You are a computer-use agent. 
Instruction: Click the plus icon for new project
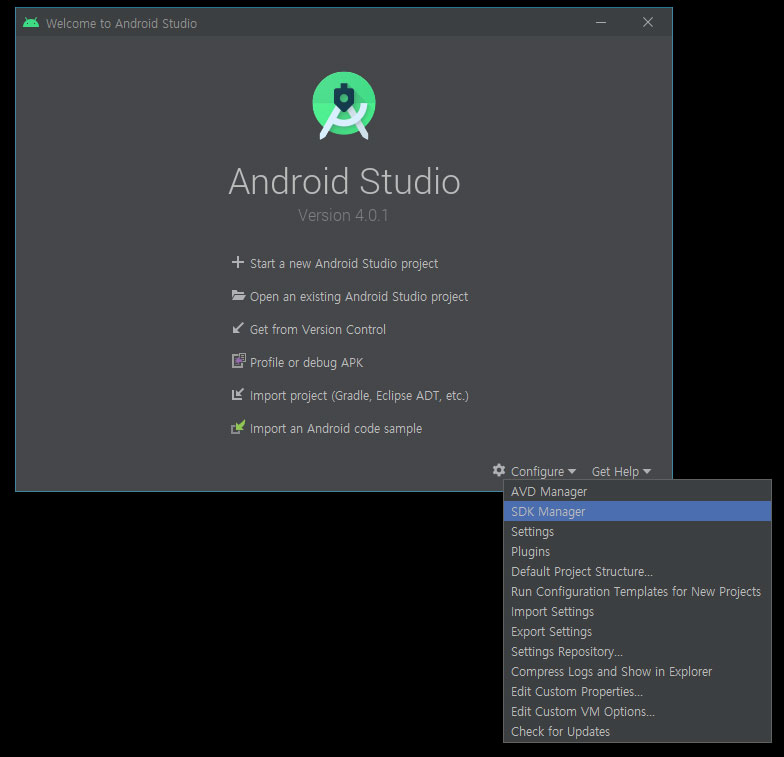click(x=238, y=262)
